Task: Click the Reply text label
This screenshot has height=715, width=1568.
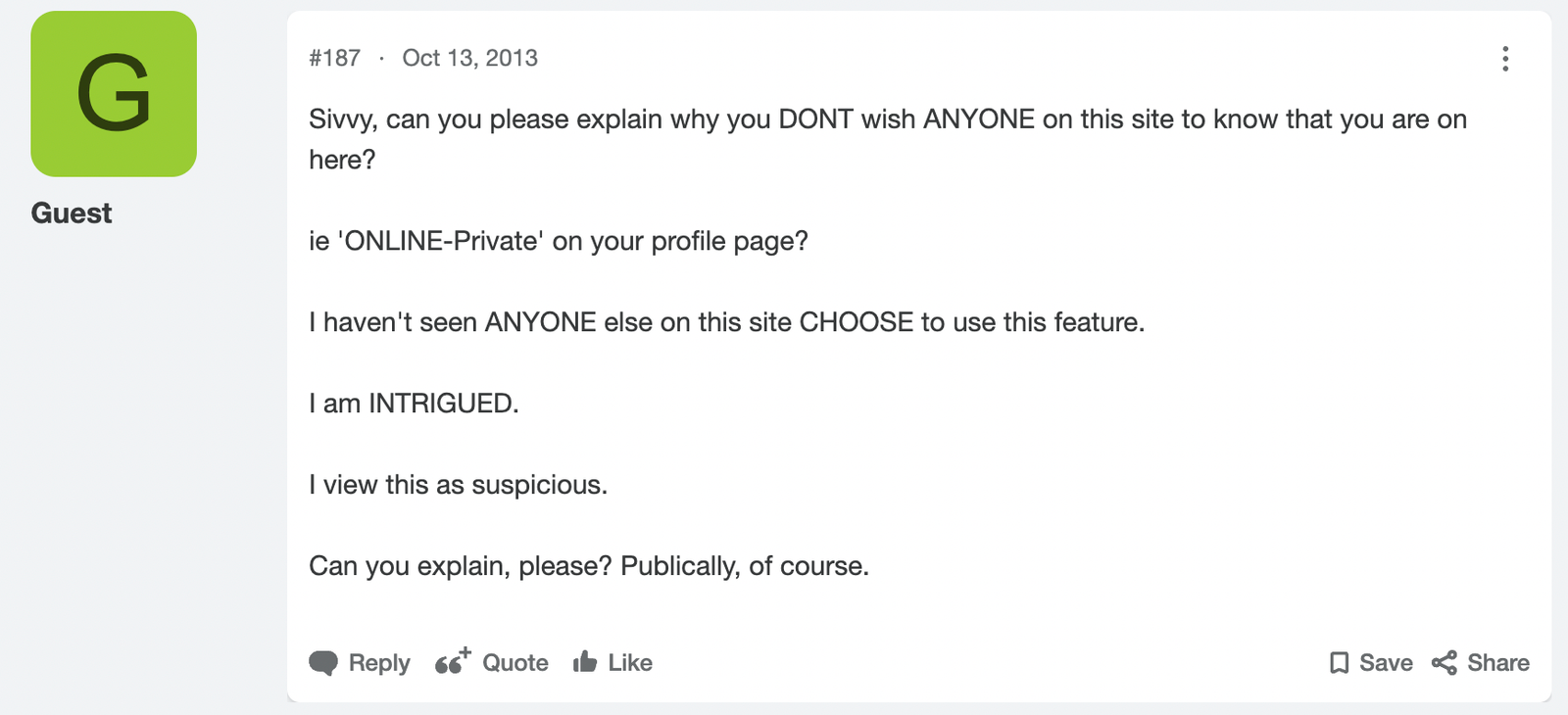Action: [379, 663]
